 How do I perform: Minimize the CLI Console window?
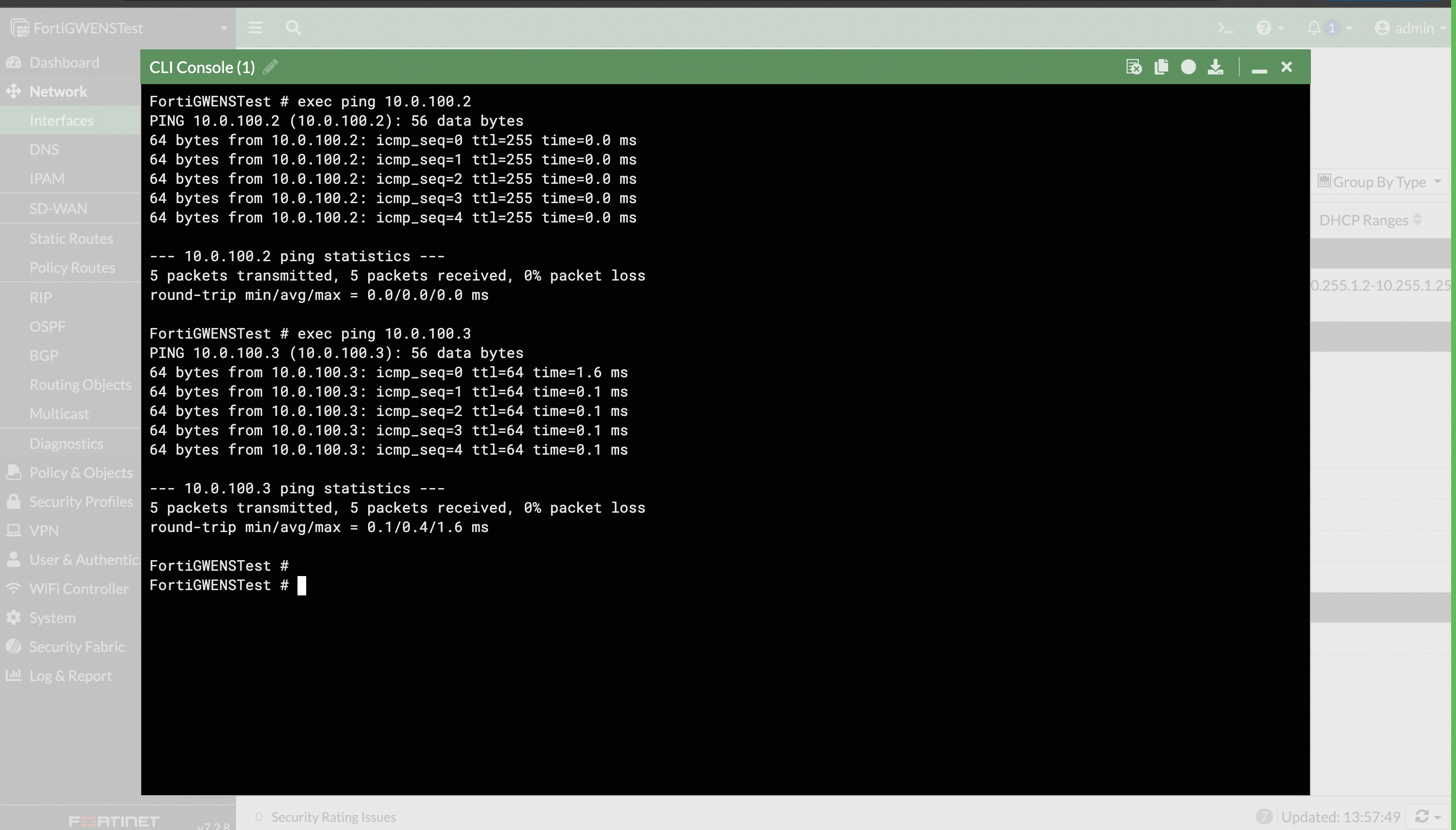(x=1259, y=68)
